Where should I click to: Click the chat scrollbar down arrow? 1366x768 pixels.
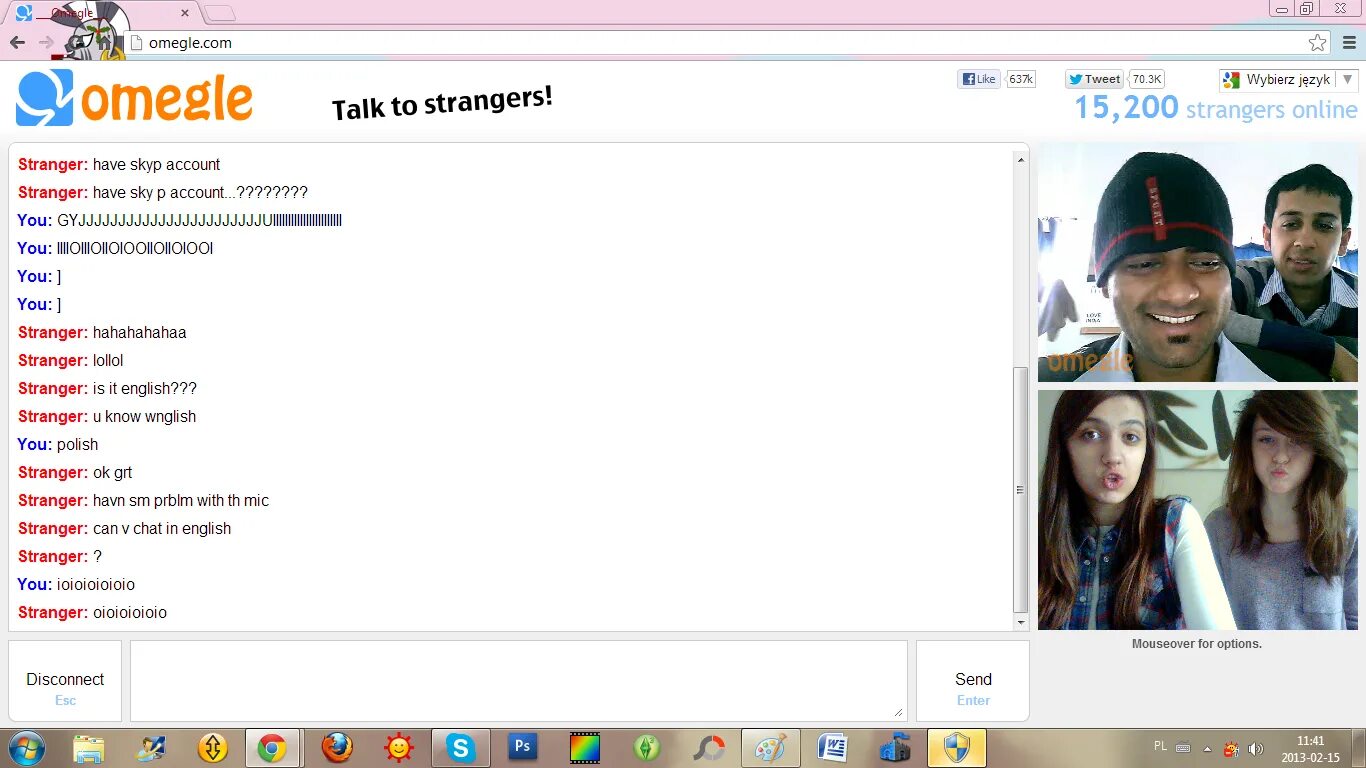[x=1021, y=621]
